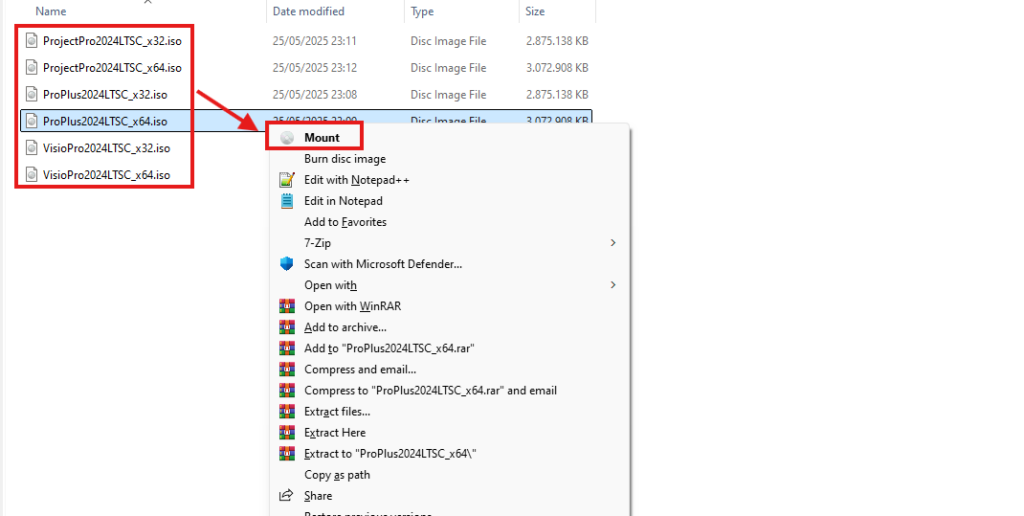1024x516 pixels.
Task: Click the WinRAR icon beside Extract files
Action: [x=287, y=411]
